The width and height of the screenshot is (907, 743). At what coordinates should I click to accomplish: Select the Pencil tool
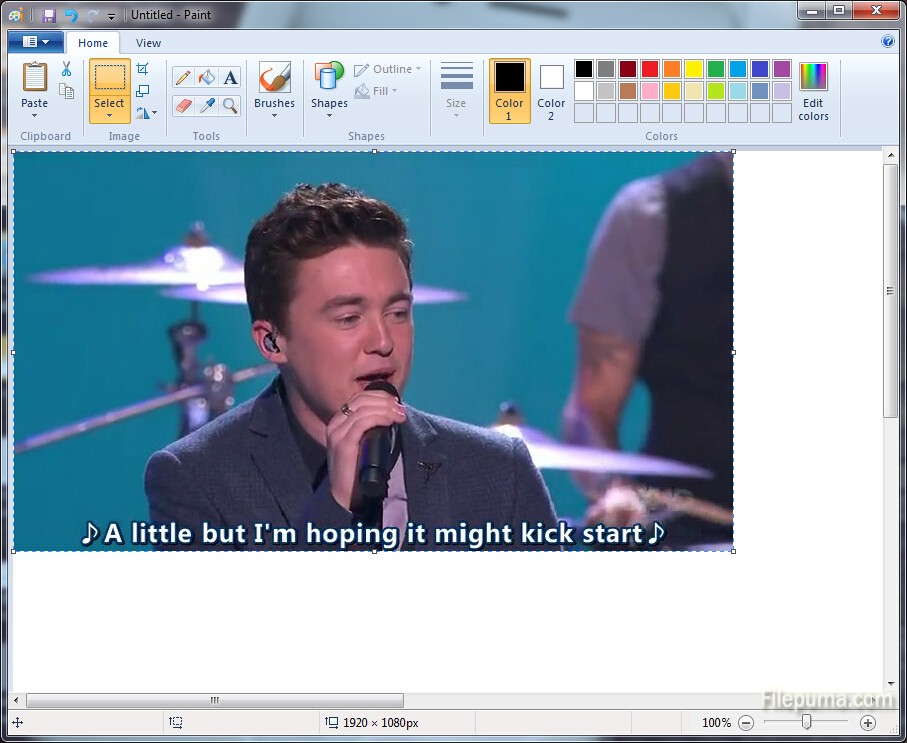pos(183,78)
